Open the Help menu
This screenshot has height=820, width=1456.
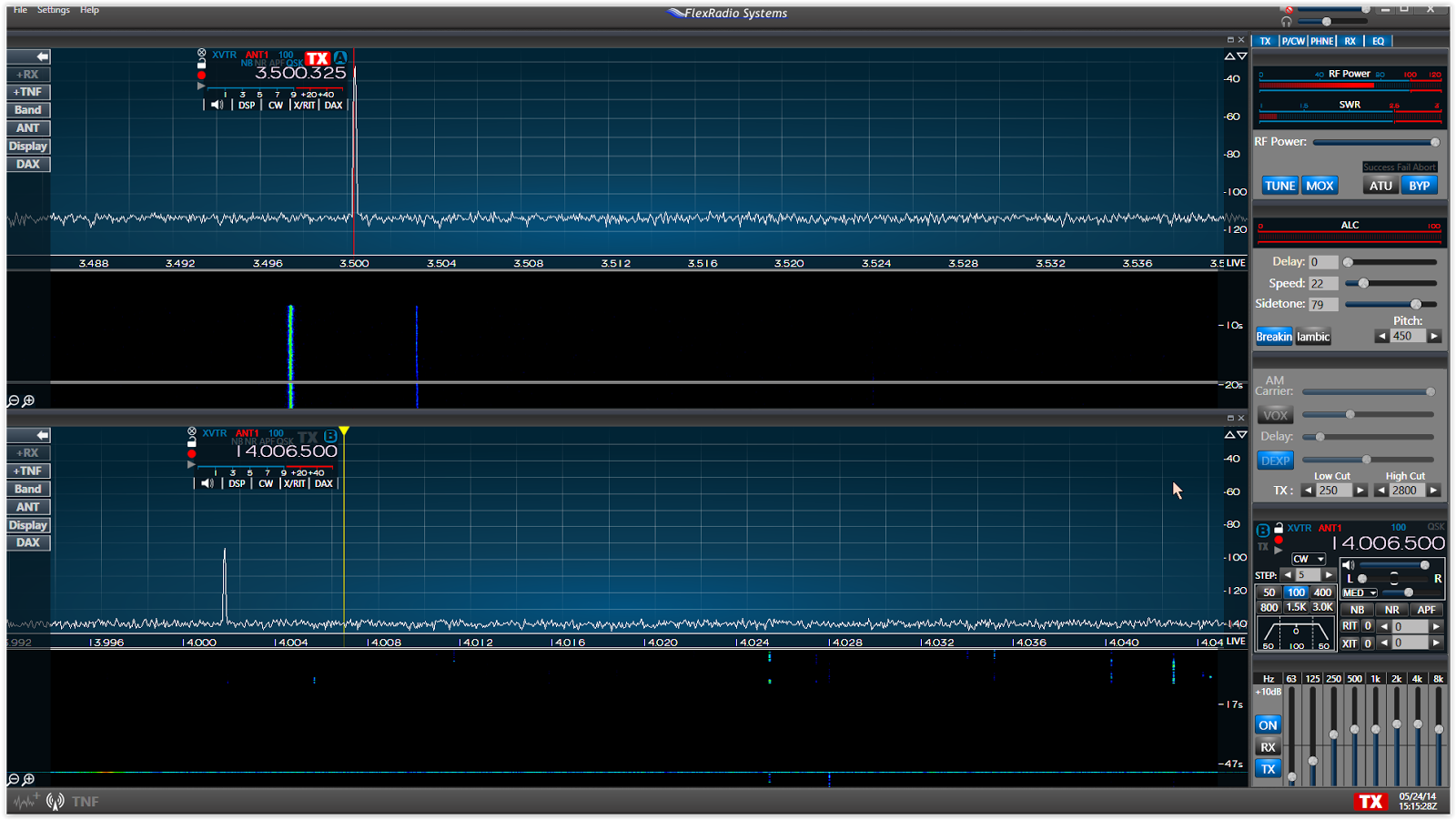point(89,10)
